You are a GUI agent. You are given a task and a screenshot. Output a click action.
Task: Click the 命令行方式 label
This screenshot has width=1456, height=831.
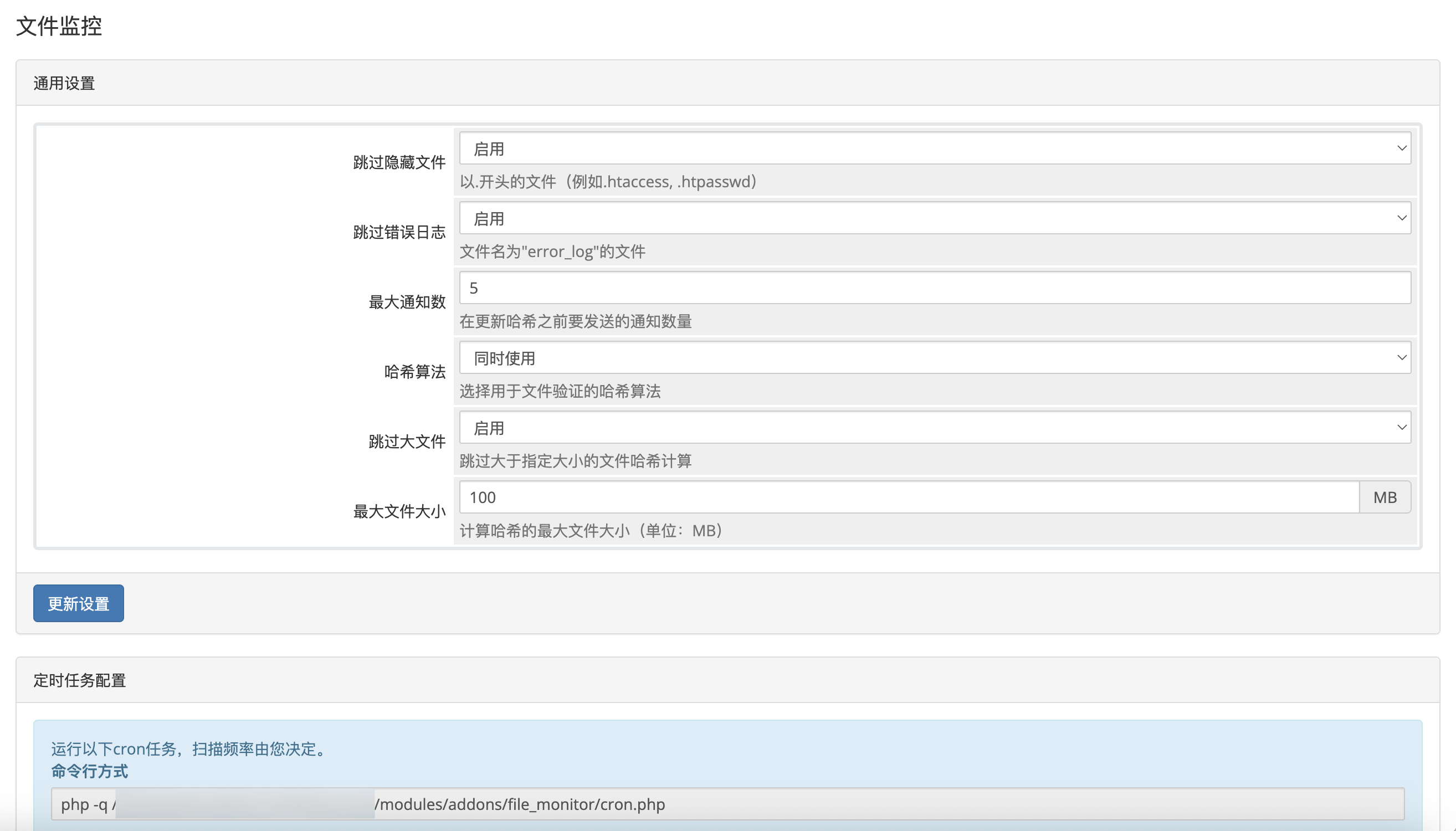(x=89, y=771)
